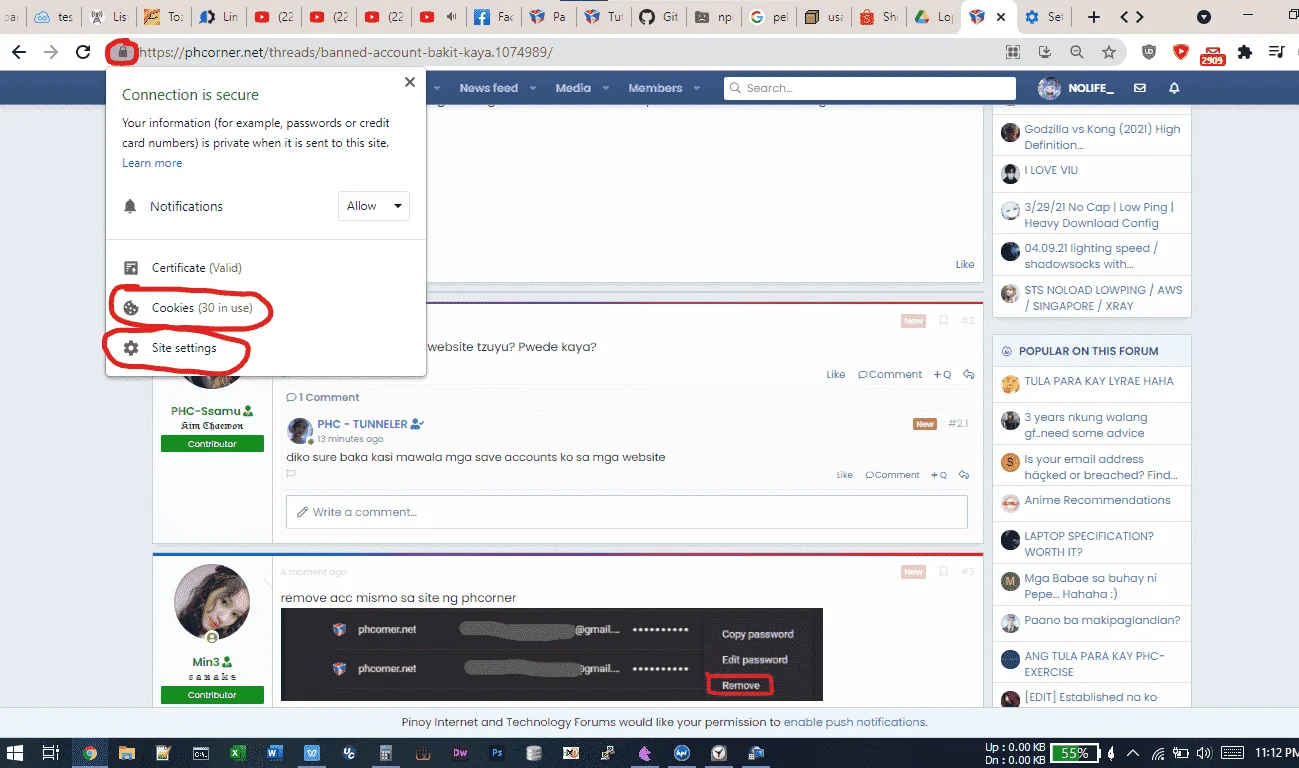Show hidden system tray icons chevron
1299x768 pixels.
tap(1133, 753)
